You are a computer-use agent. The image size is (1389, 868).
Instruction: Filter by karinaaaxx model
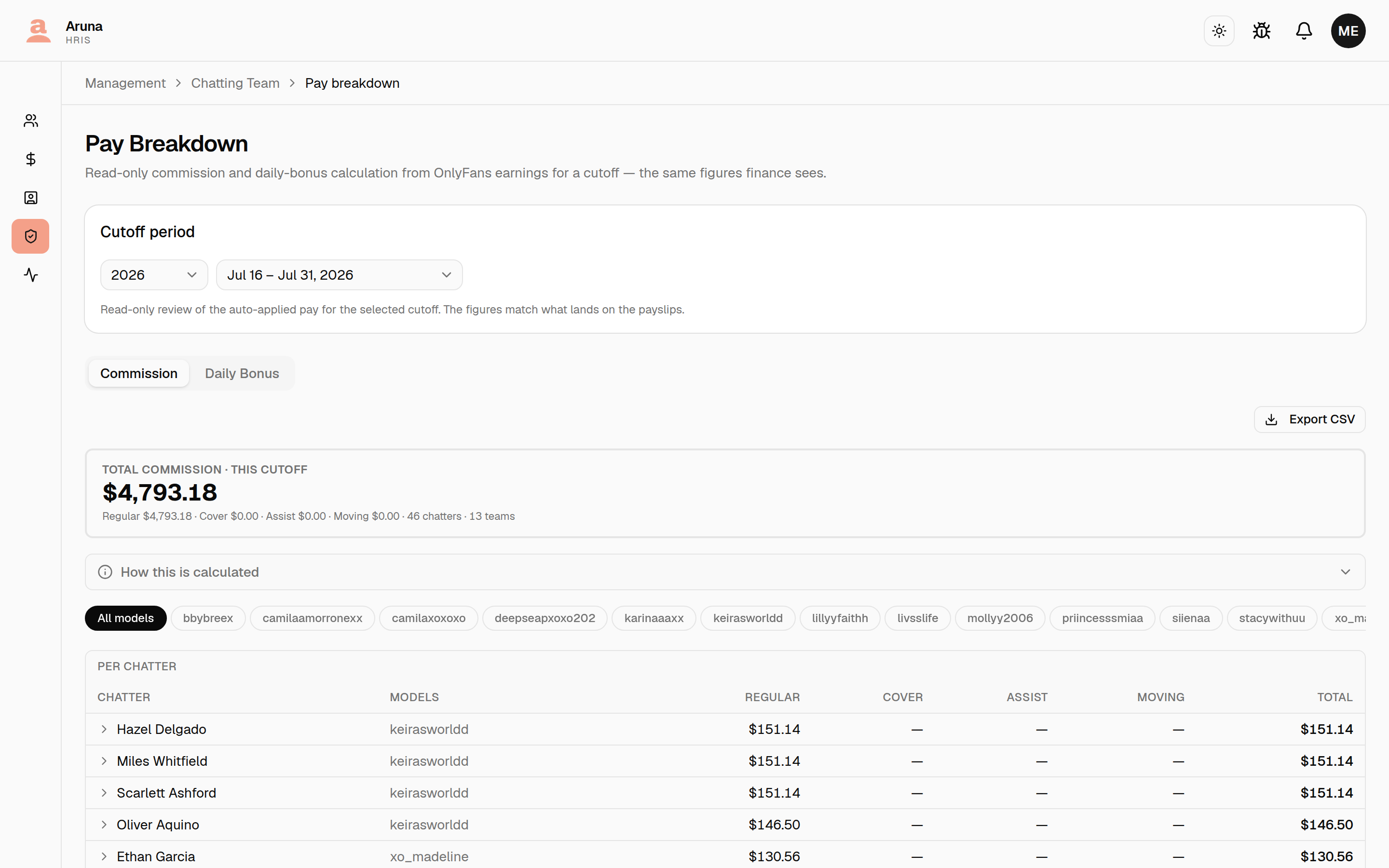click(654, 618)
